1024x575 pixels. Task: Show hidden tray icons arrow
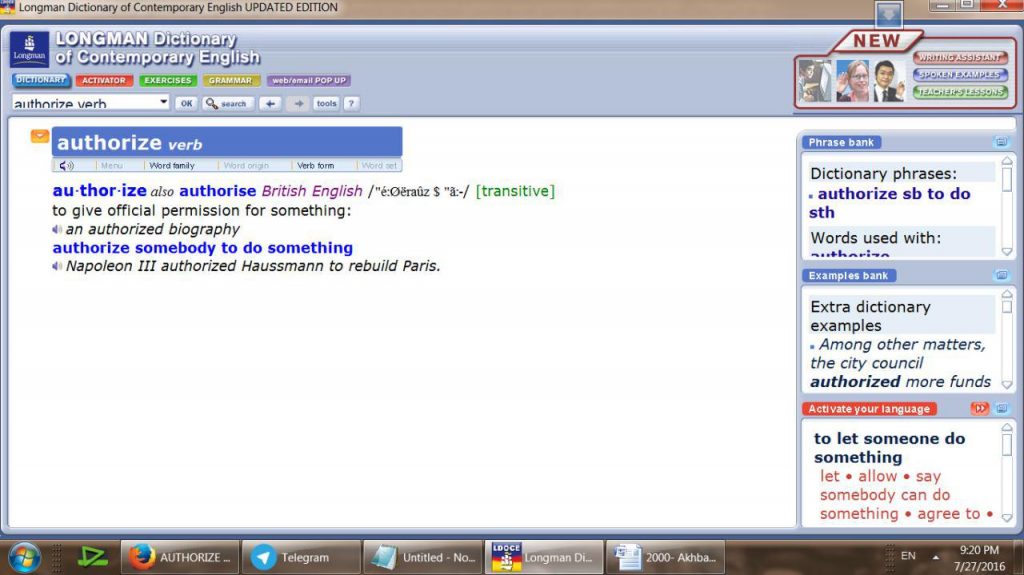(x=936, y=557)
